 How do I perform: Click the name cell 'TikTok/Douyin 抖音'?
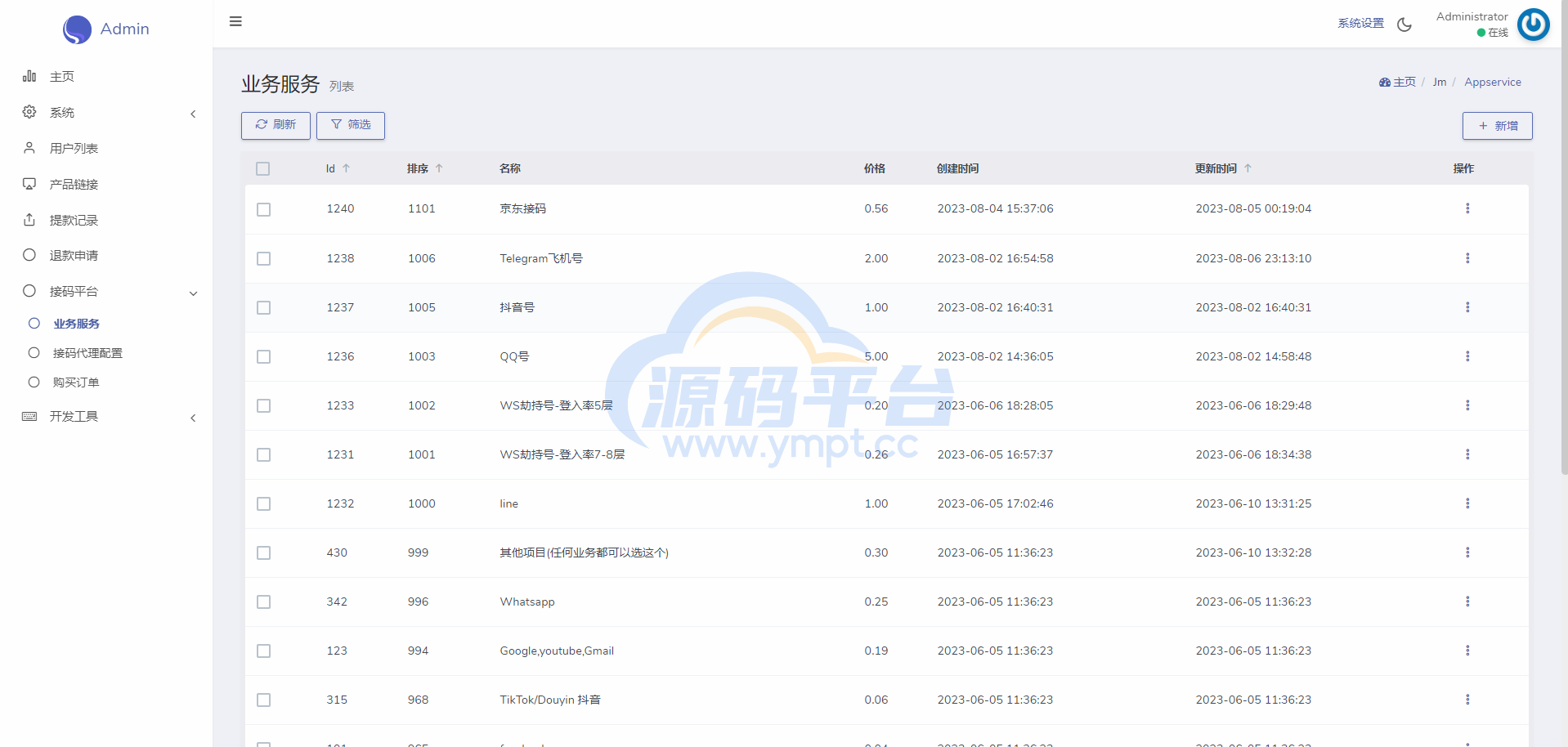(550, 700)
